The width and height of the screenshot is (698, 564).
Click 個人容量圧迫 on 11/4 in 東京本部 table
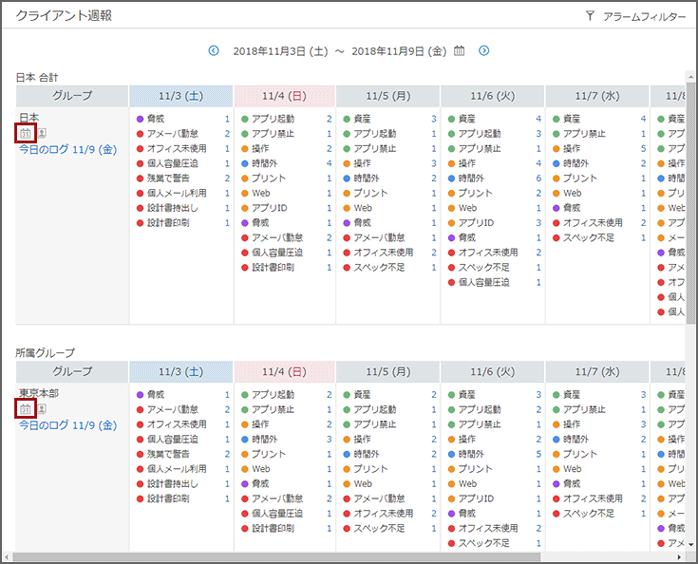point(277,513)
